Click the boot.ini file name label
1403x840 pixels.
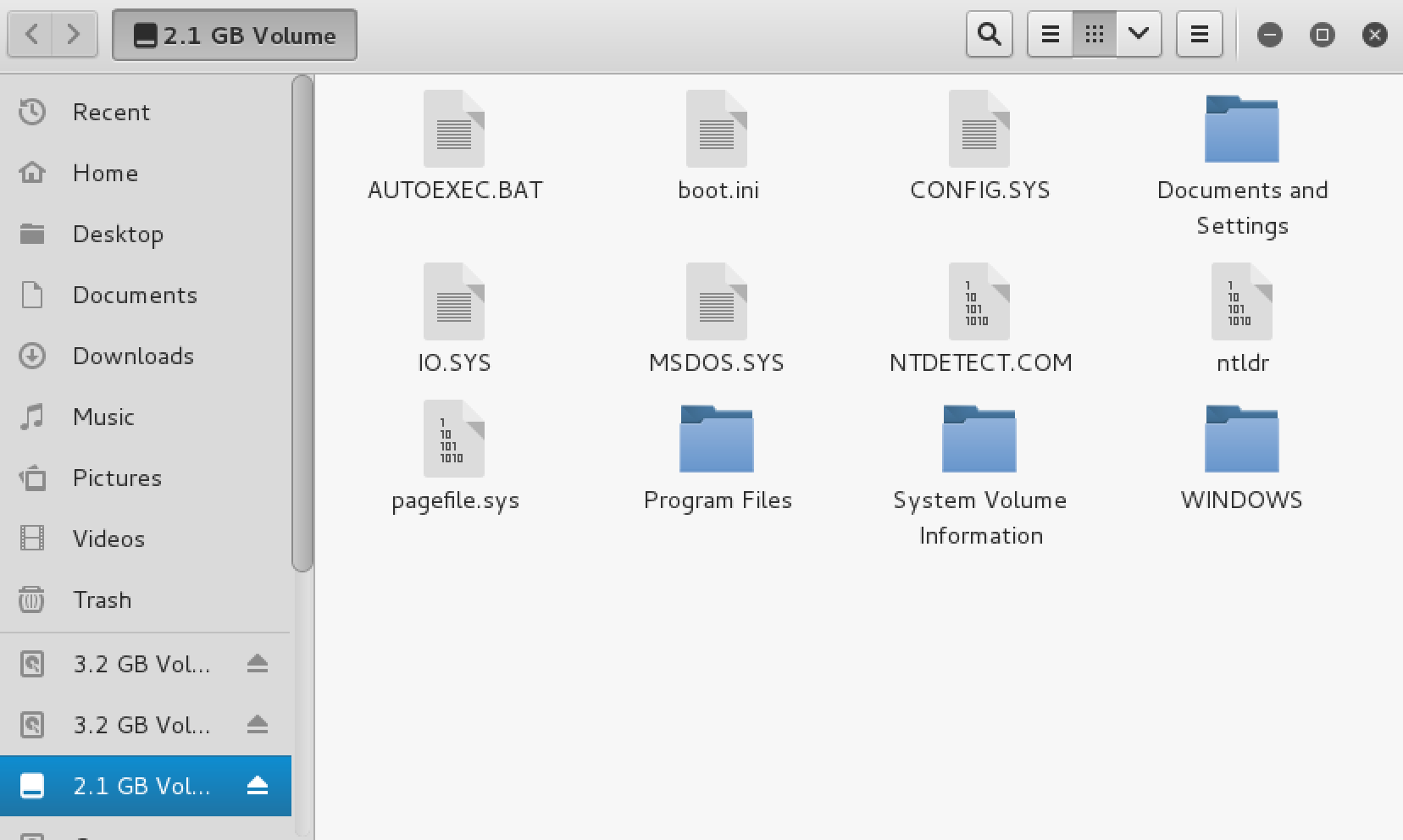pyautogui.click(x=718, y=190)
